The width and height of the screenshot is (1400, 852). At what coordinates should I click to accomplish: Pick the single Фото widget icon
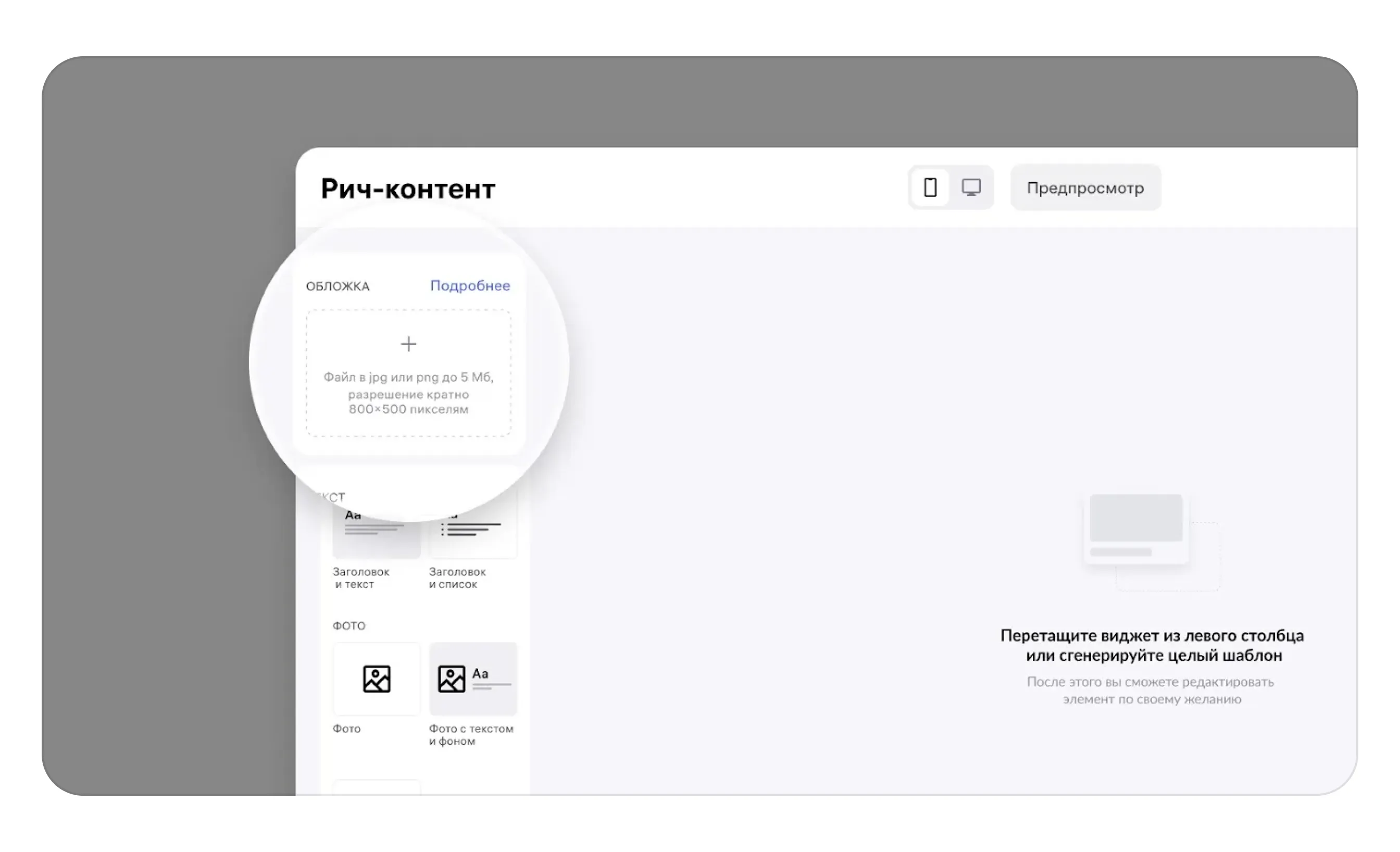376,679
